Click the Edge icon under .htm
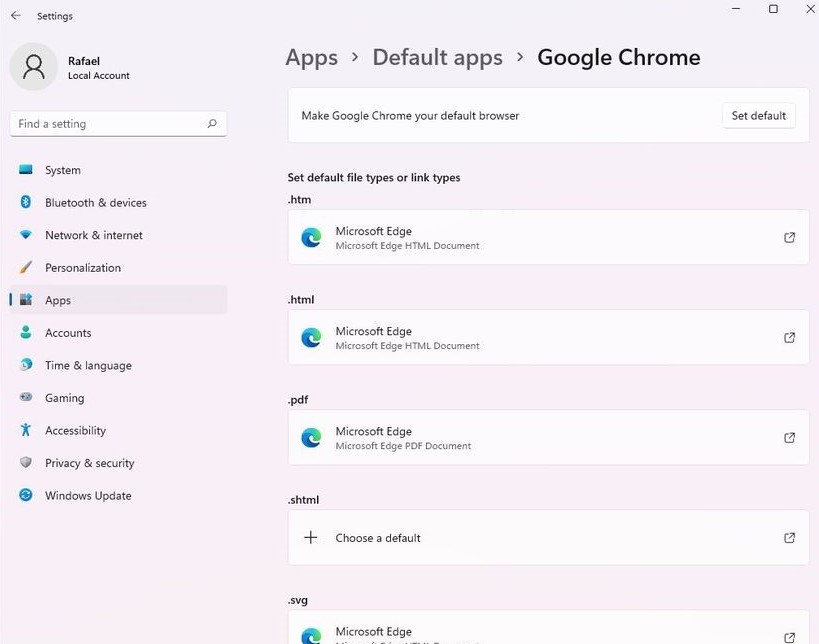The height and width of the screenshot is (644, 819). (311, 238)
